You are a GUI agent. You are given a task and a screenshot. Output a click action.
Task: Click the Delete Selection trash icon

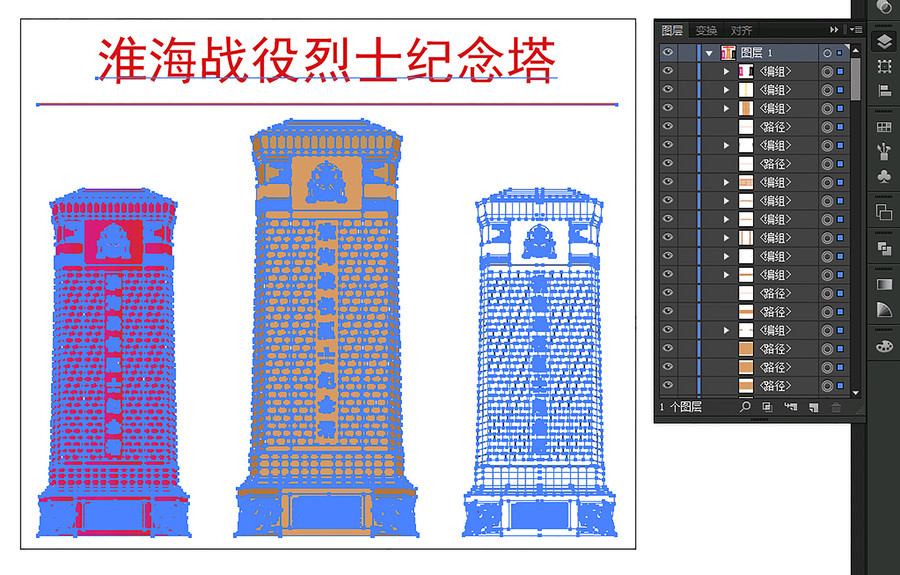[x=836, y=407]
